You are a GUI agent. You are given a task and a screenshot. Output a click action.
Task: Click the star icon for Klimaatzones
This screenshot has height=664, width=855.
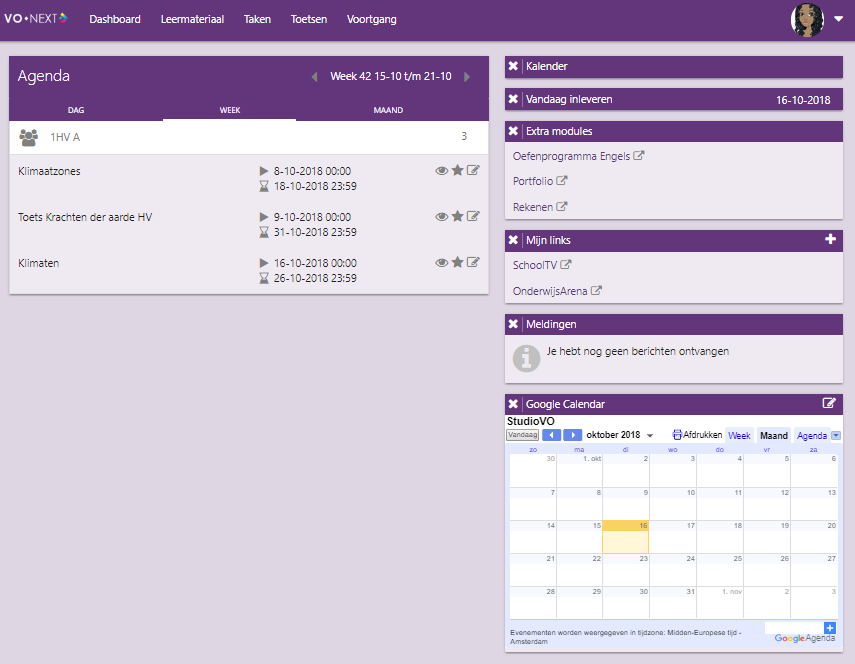click(457, 170)
